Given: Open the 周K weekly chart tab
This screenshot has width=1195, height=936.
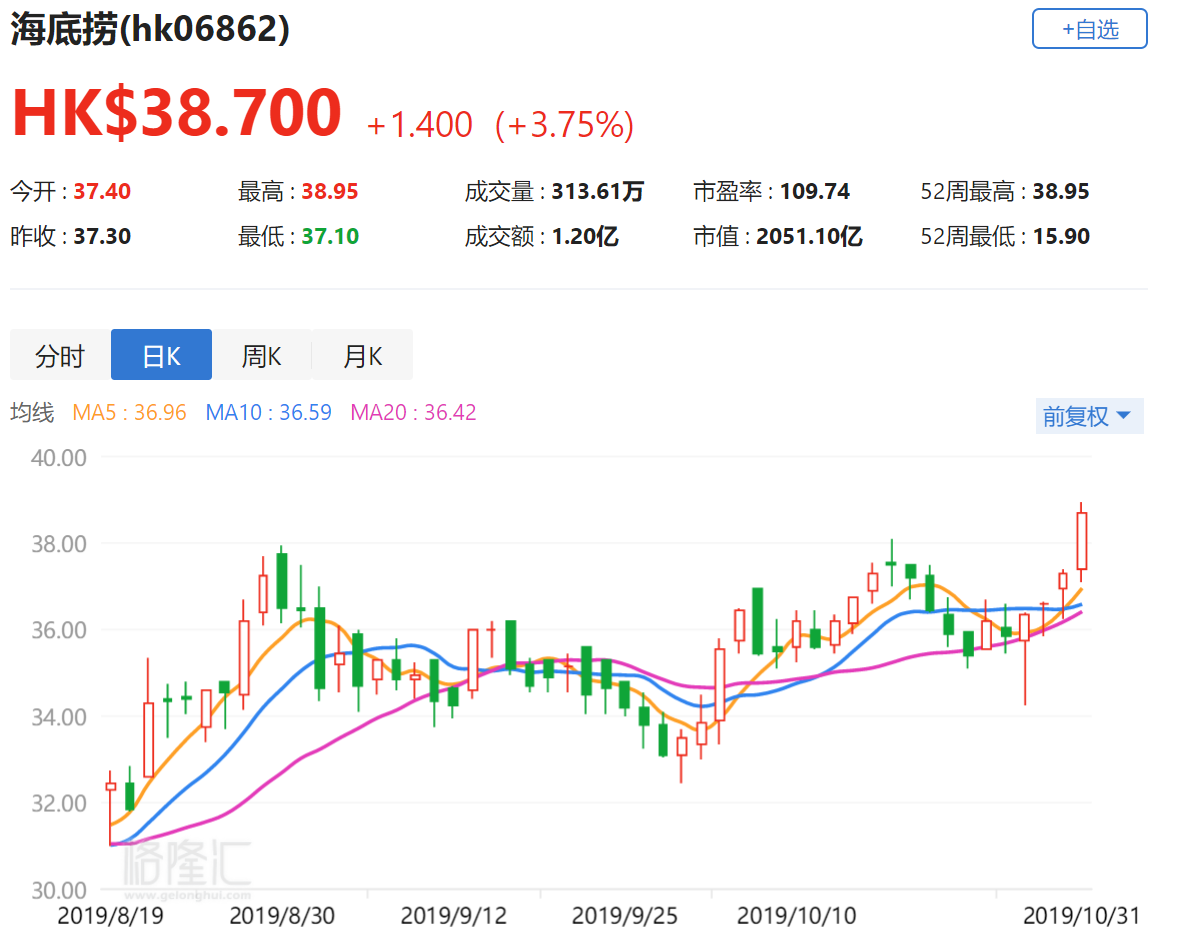Looking at the screenshot, I should pyautogui.click(x=261, y=355).
